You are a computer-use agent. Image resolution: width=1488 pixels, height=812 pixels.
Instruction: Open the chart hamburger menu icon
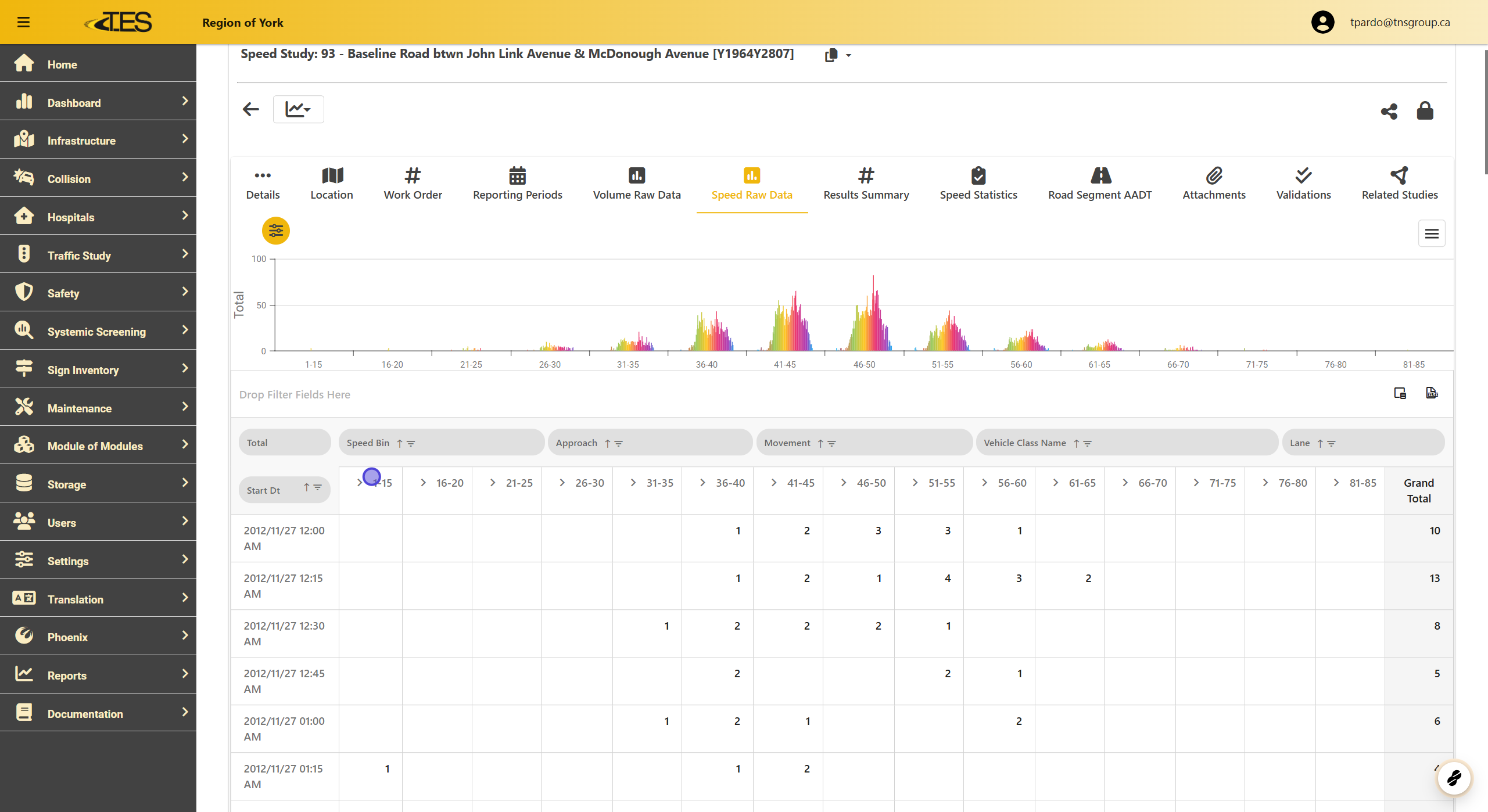point(1431,233)
